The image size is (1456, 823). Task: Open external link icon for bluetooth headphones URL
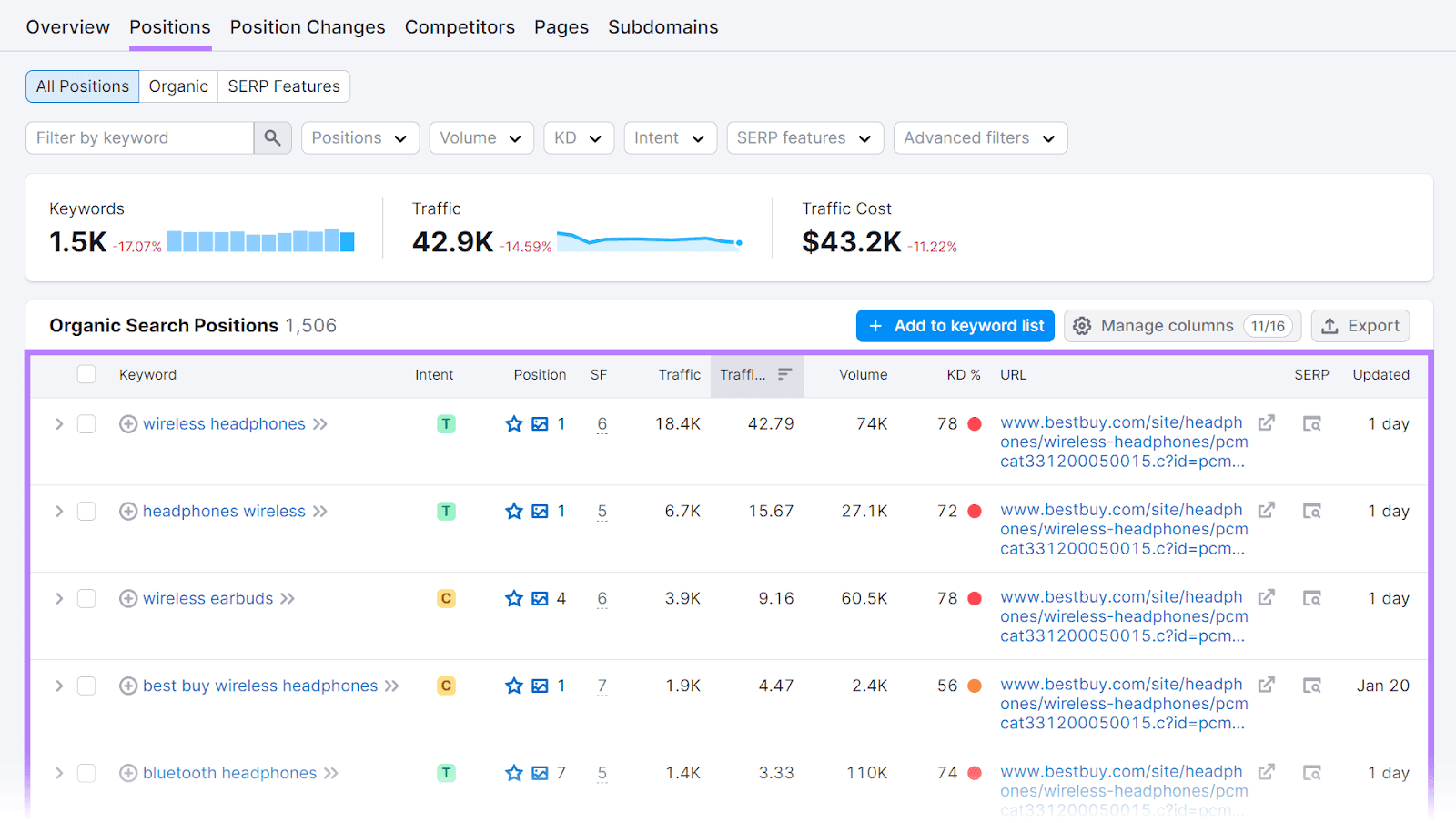coord(1267,771)
